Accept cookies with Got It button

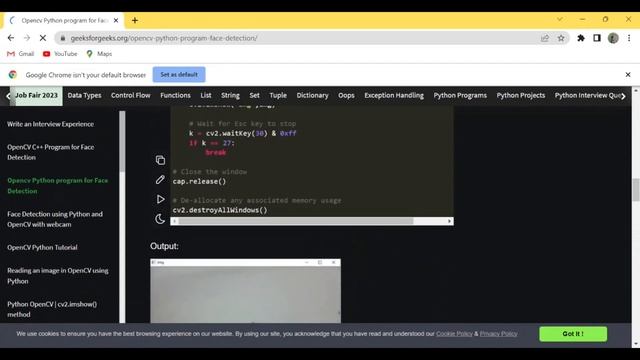click(x=573, y=334)
